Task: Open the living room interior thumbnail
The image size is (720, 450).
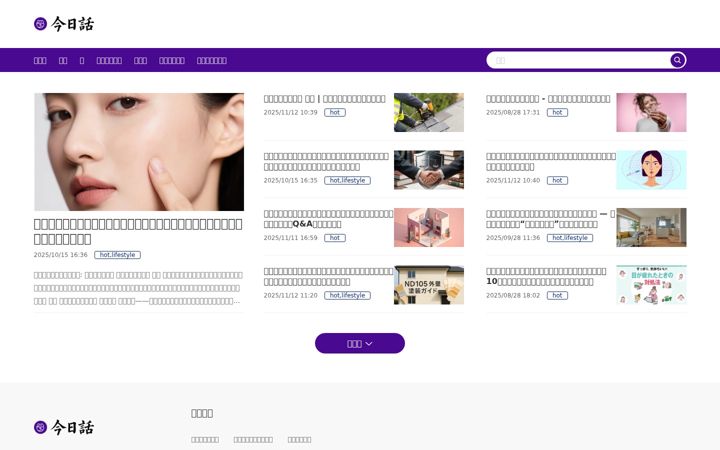Action: pos(651,227)
